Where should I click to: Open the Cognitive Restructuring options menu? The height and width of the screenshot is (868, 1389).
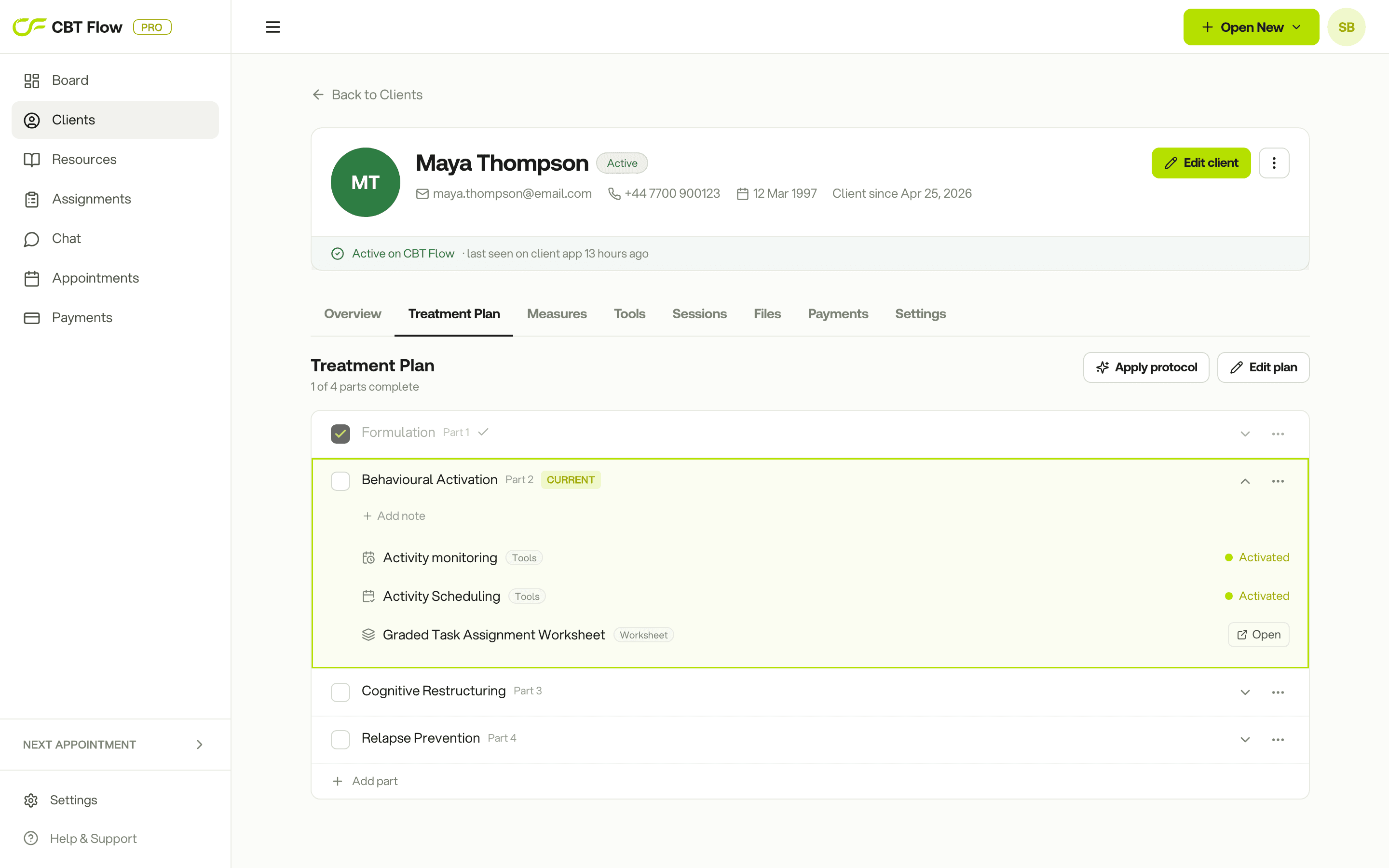1278,692
